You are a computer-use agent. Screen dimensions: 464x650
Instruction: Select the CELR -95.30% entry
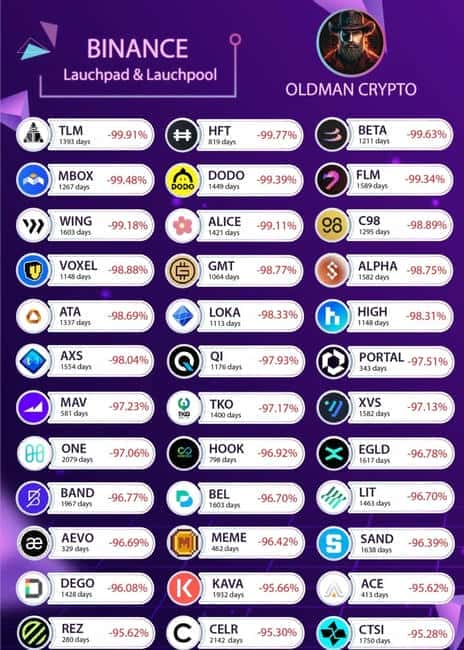click(236, 633)
